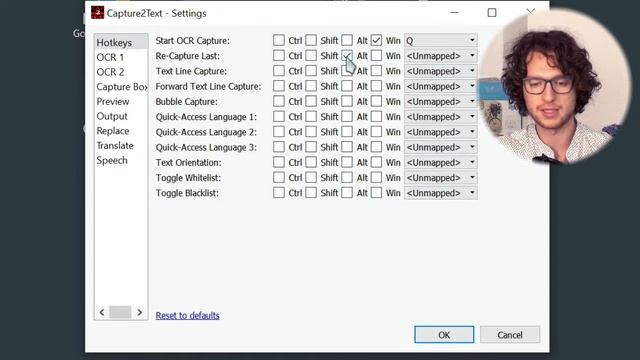Open the Hotkeys settings page
This screenshot has height=360, width=640.
[x=121, y=42]
